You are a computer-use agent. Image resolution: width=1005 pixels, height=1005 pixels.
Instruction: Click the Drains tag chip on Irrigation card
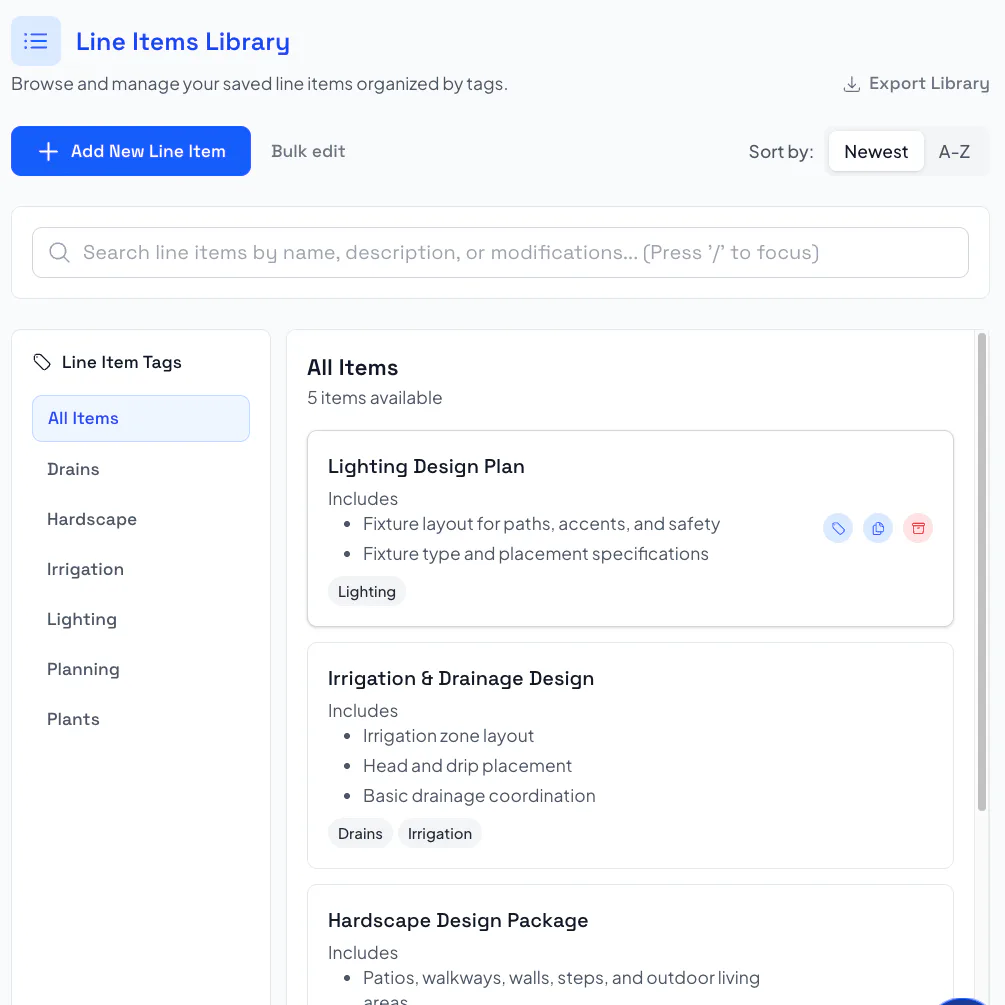coord(360,833)
